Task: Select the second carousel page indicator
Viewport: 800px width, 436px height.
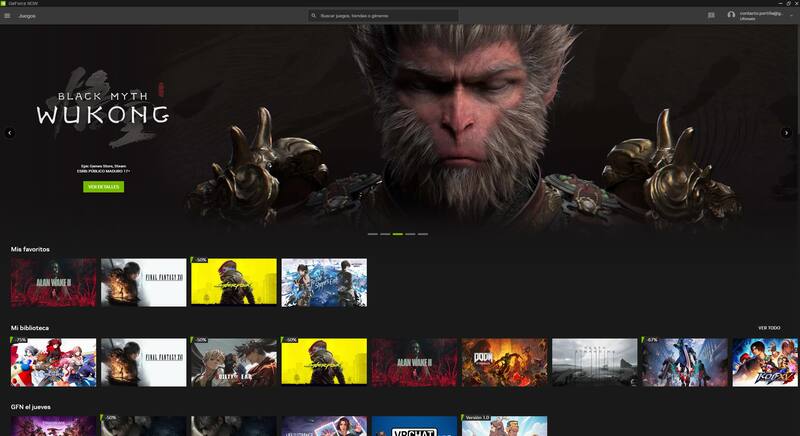Action: click(385, 234)
